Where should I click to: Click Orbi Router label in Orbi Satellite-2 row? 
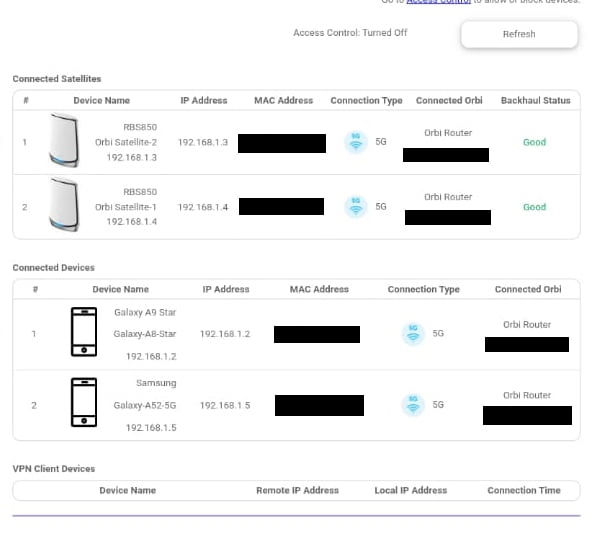[x=448, y=133]
